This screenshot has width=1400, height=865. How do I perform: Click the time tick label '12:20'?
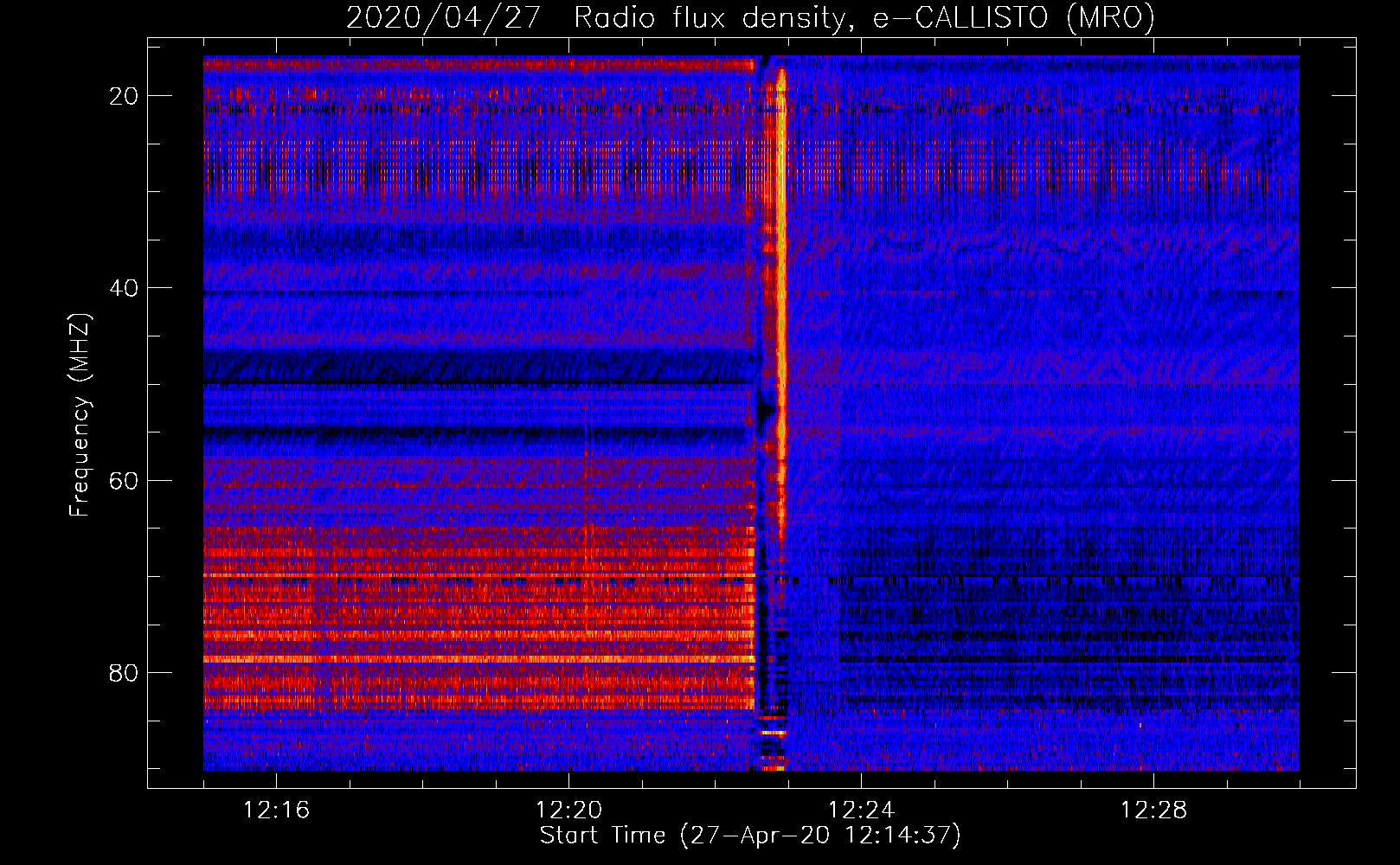click(568, 811)
